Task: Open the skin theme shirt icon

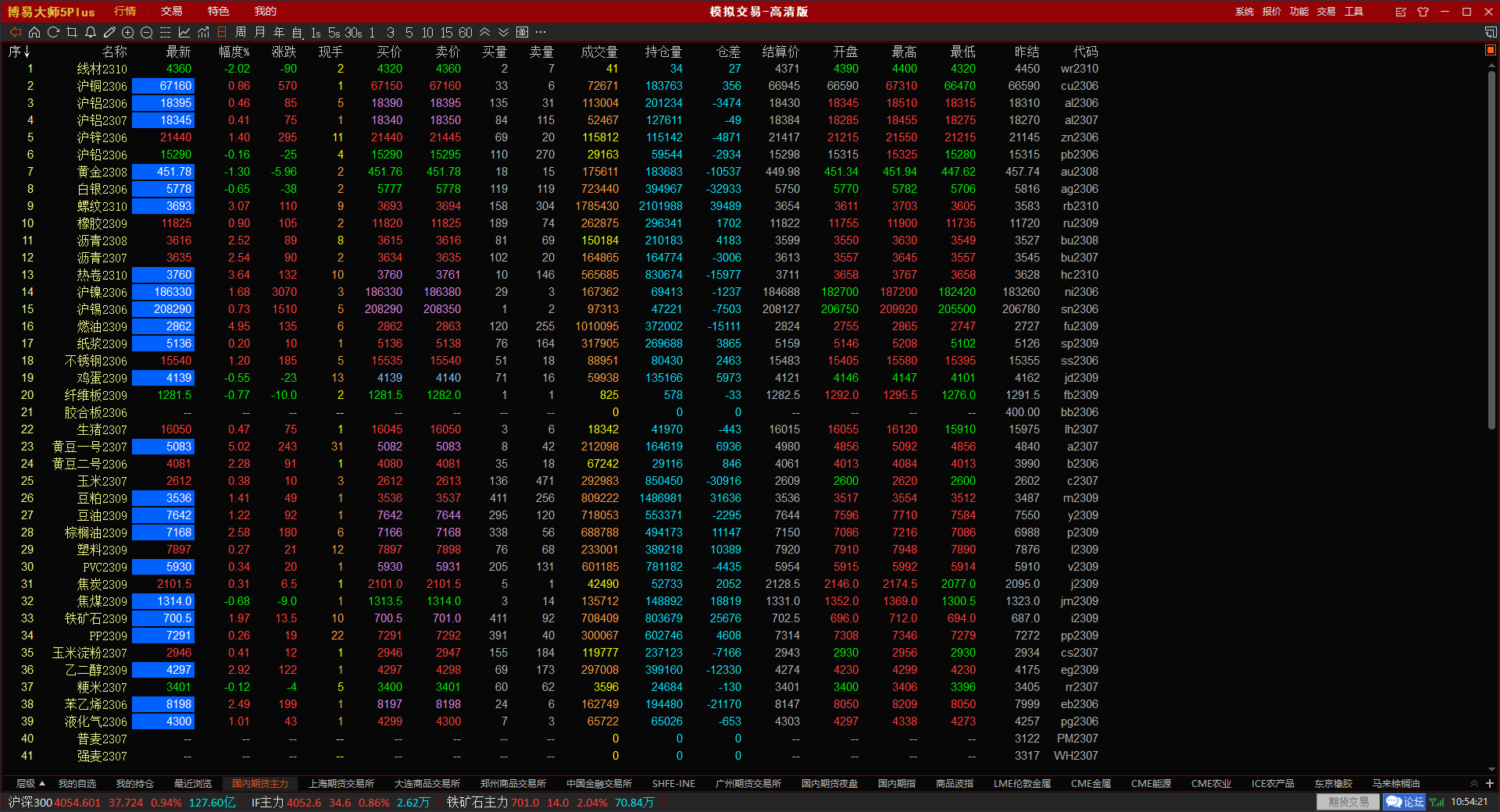Action: tap(1423, 12)
